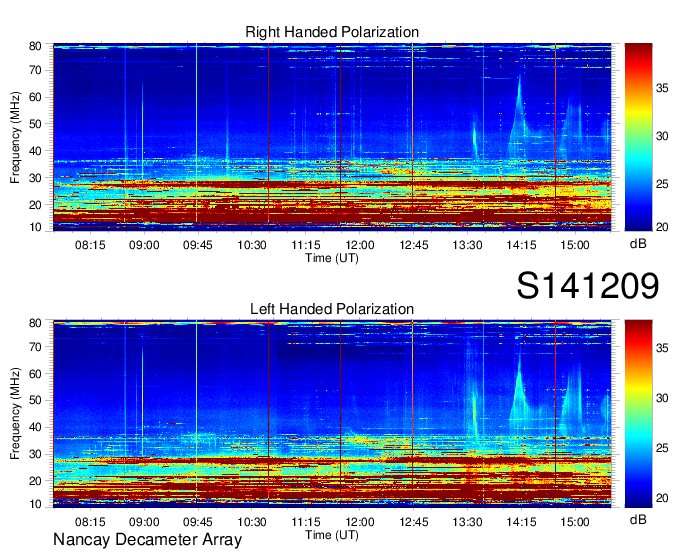Click "15:00" tick on the Right Handed plot
Viewport: 680px width, 552px height.
pyautogui.click(x=575, y=245)
